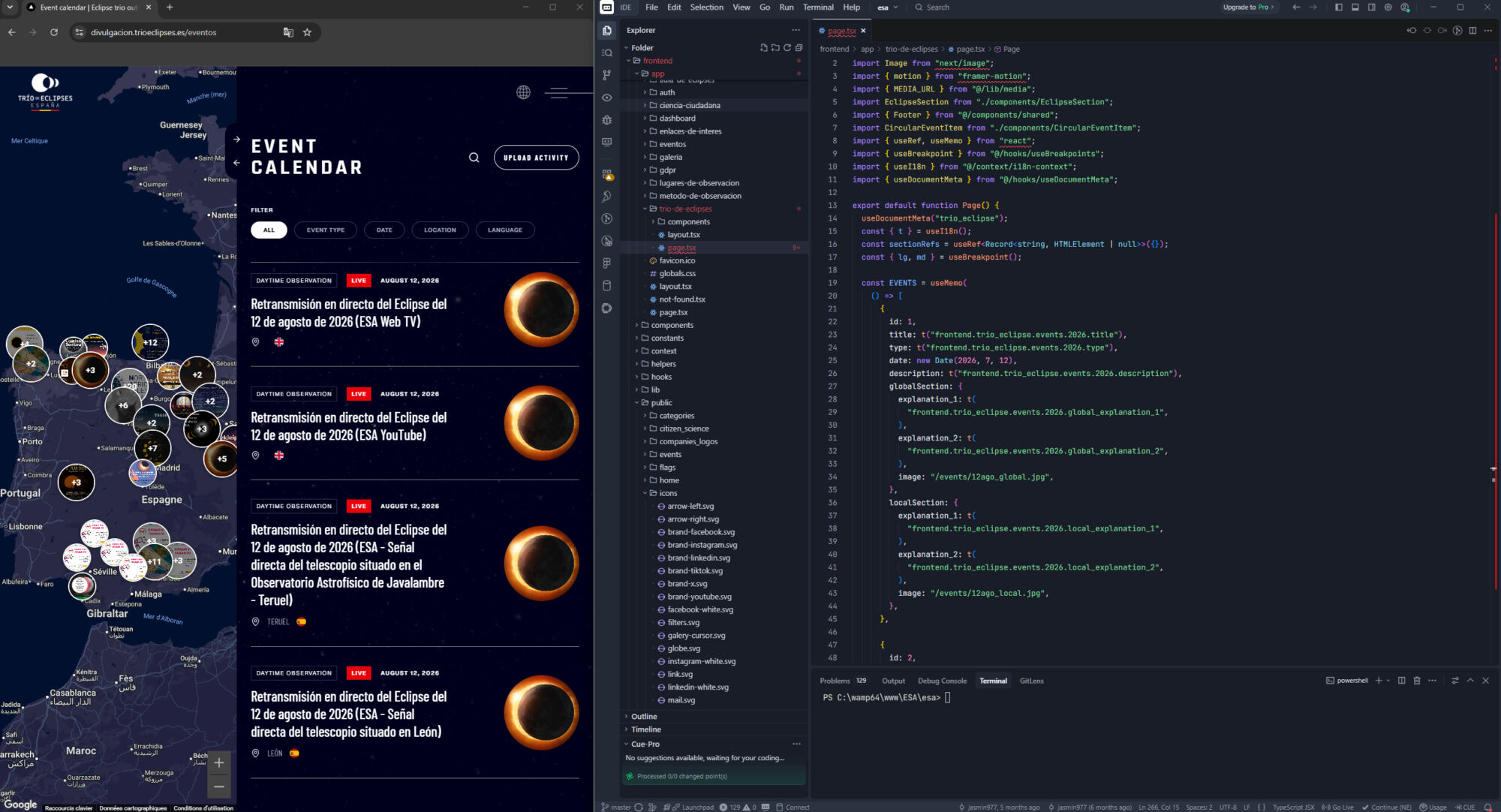Collapse all folders in Explorer
Screen dimensions: 1501x812
[799, 48]
